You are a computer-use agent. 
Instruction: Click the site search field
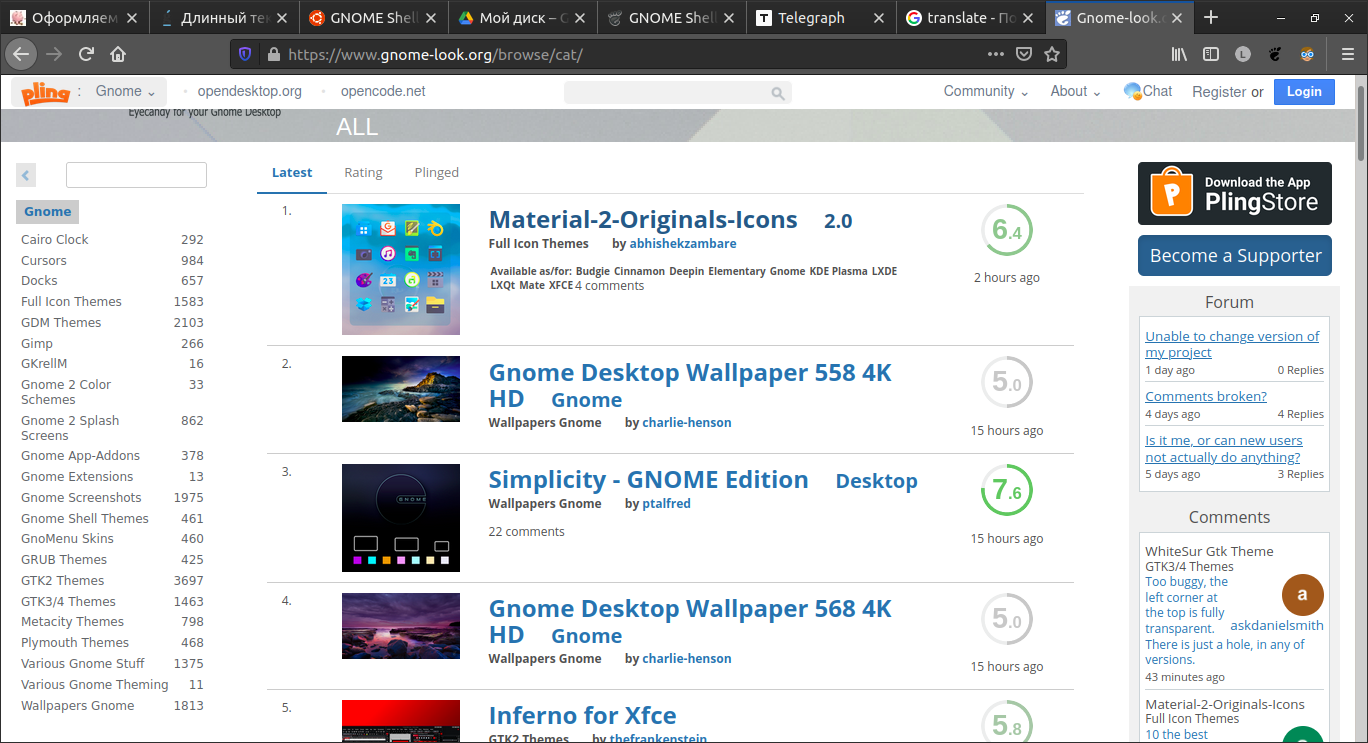click(x=678, y=93)
